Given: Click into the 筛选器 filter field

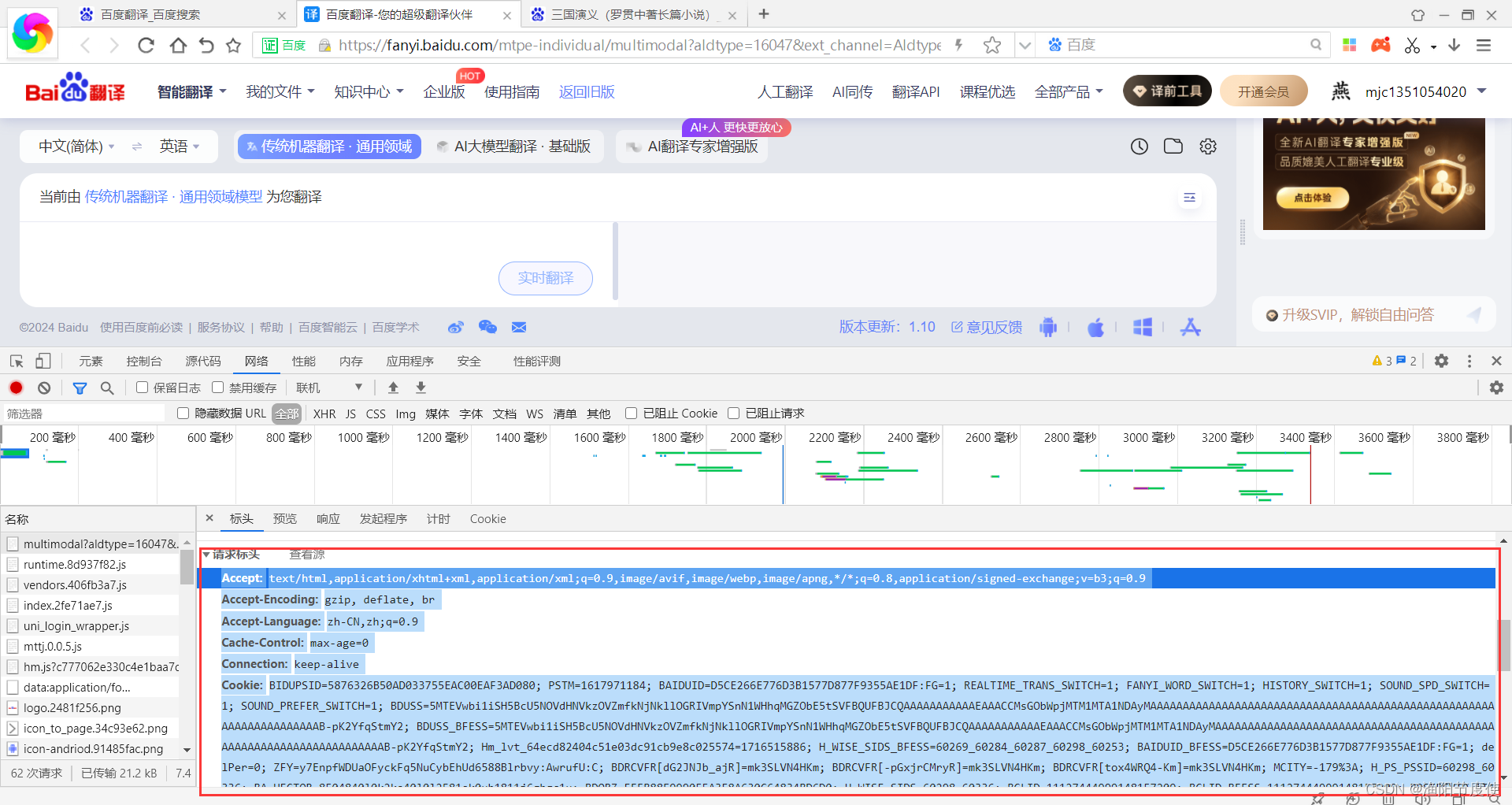Looking at the screenshot, I should point(84,414).
